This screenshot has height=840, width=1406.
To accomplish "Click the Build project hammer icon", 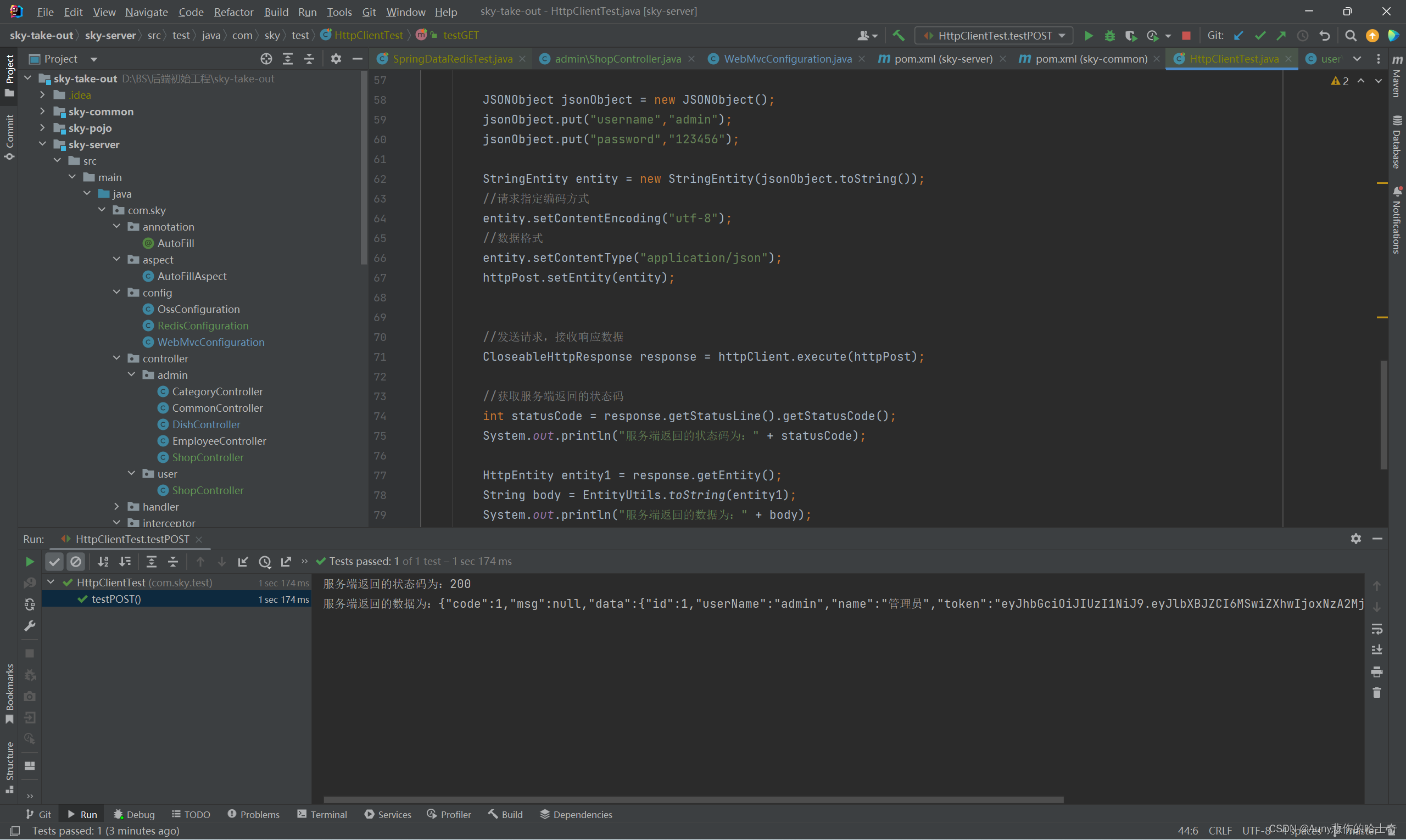I will [899, 36].
